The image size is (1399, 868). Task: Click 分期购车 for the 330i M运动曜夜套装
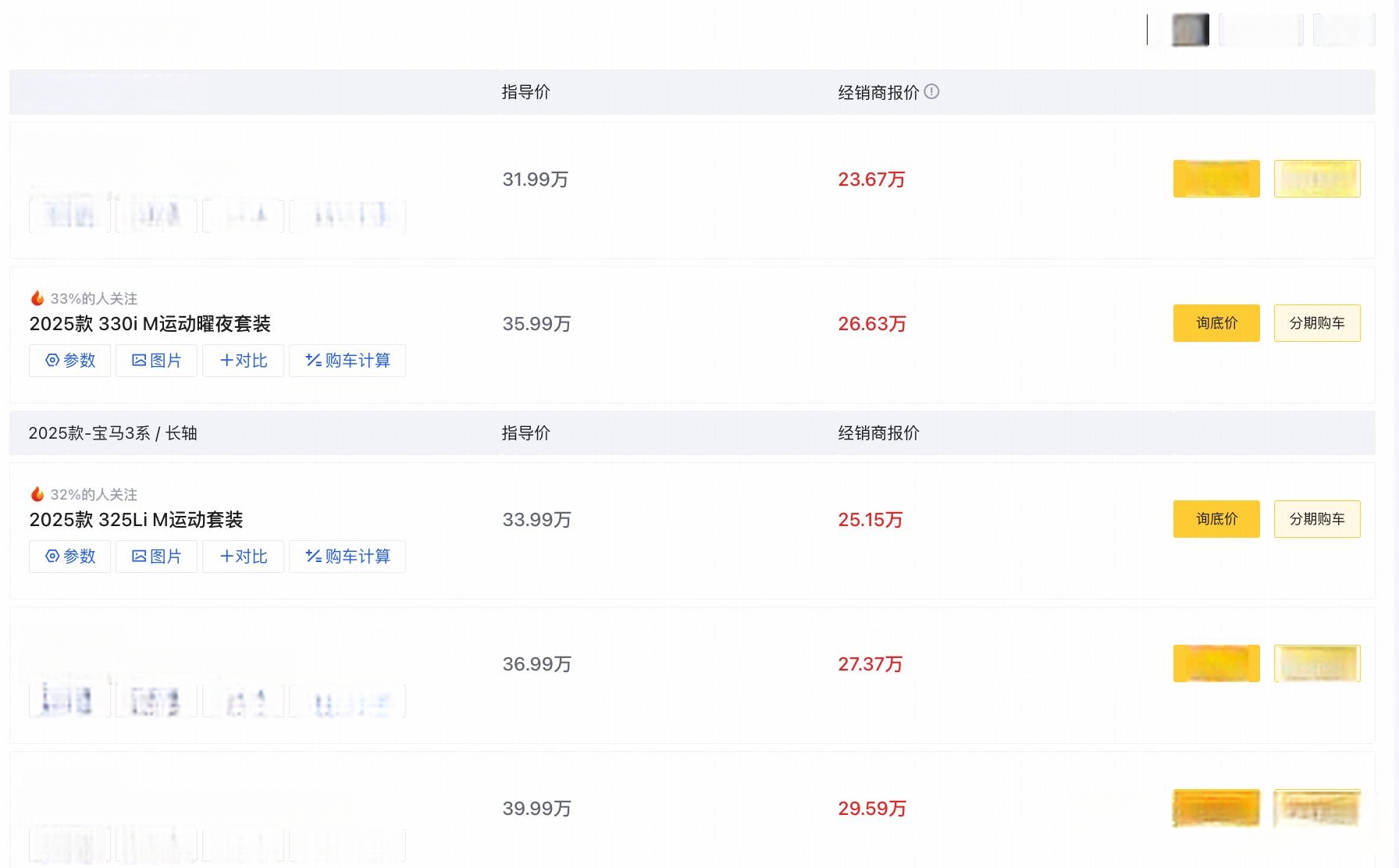(x=1317, y=323)
